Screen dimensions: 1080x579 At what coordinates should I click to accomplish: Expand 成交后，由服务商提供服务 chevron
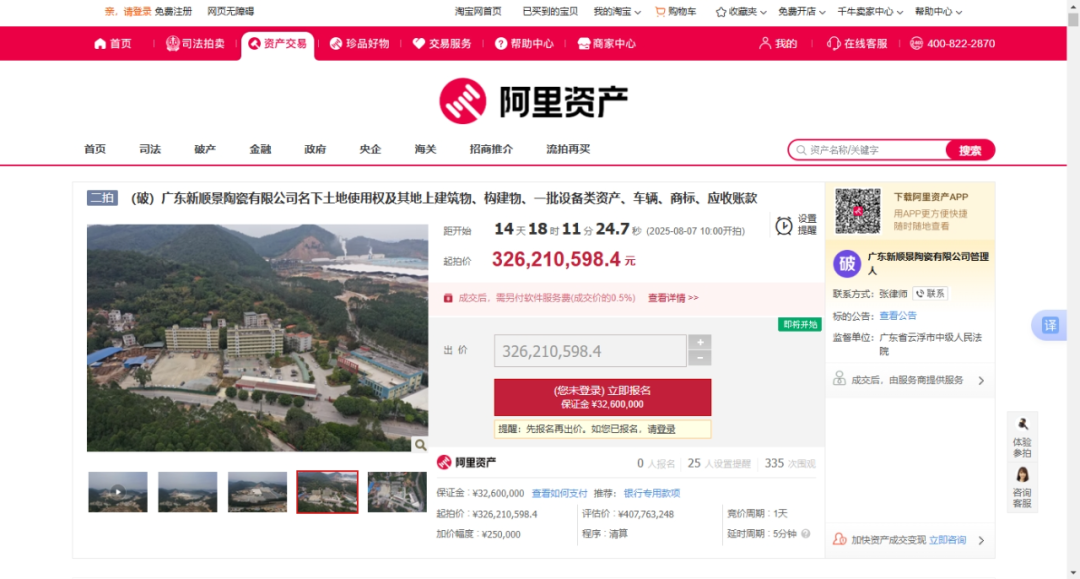pyautogui.click(x=982, y=381)
